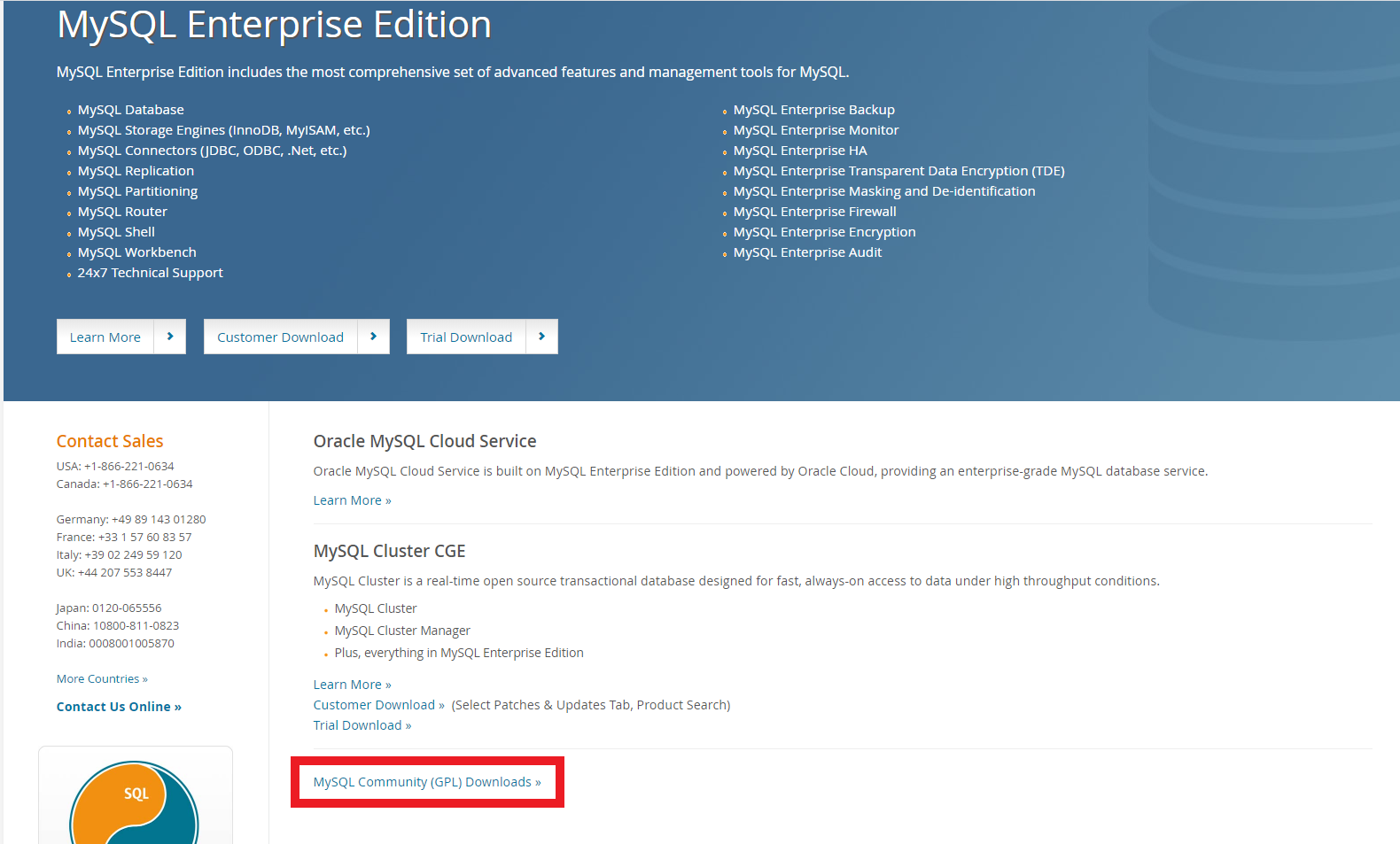The image size is (1400, 844).
Task: Open Learn More under Oracle MySQL Cloud Service
Action: [x=352, y=500]
